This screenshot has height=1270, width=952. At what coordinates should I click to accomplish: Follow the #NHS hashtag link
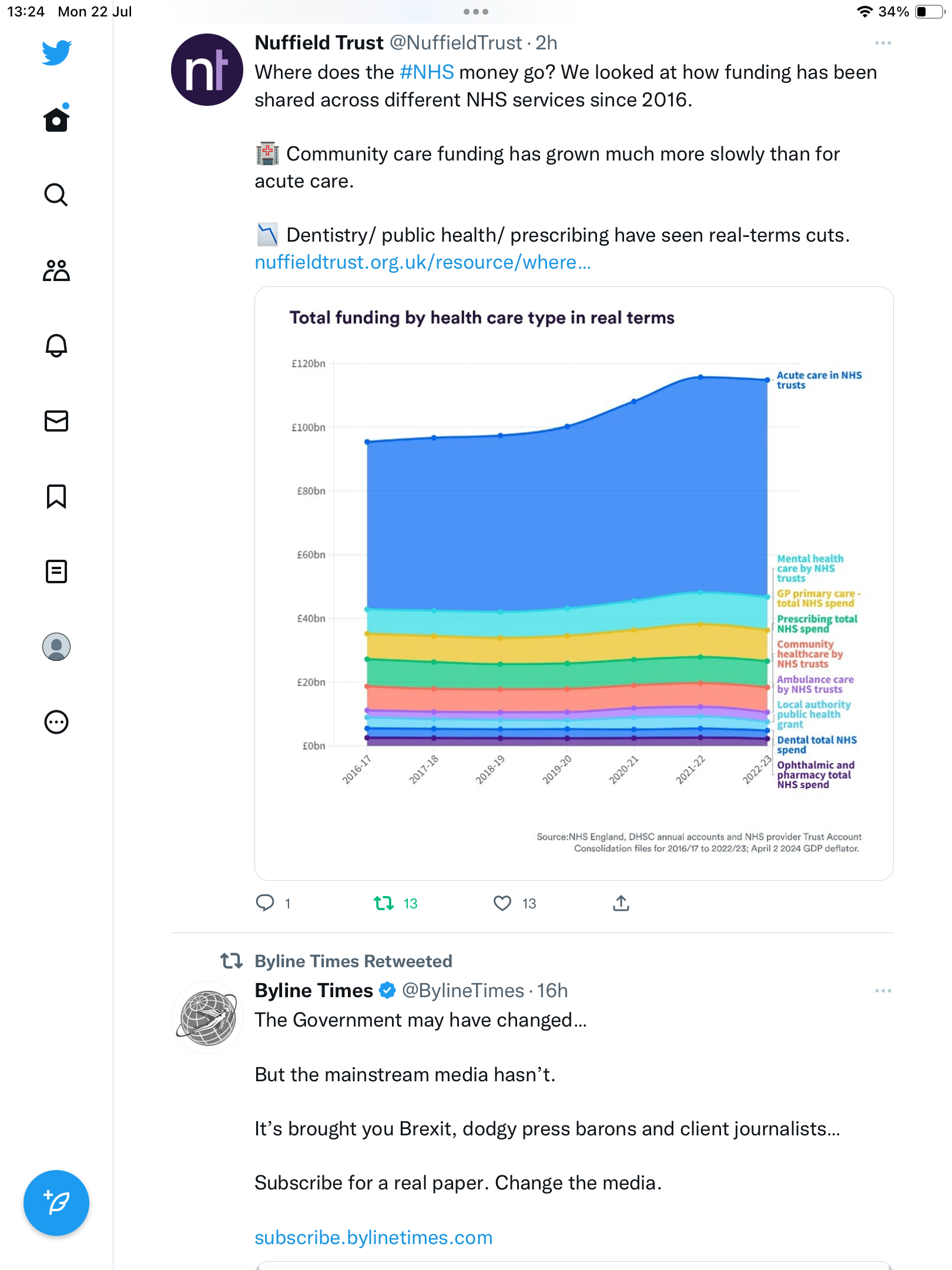(427, 72)
